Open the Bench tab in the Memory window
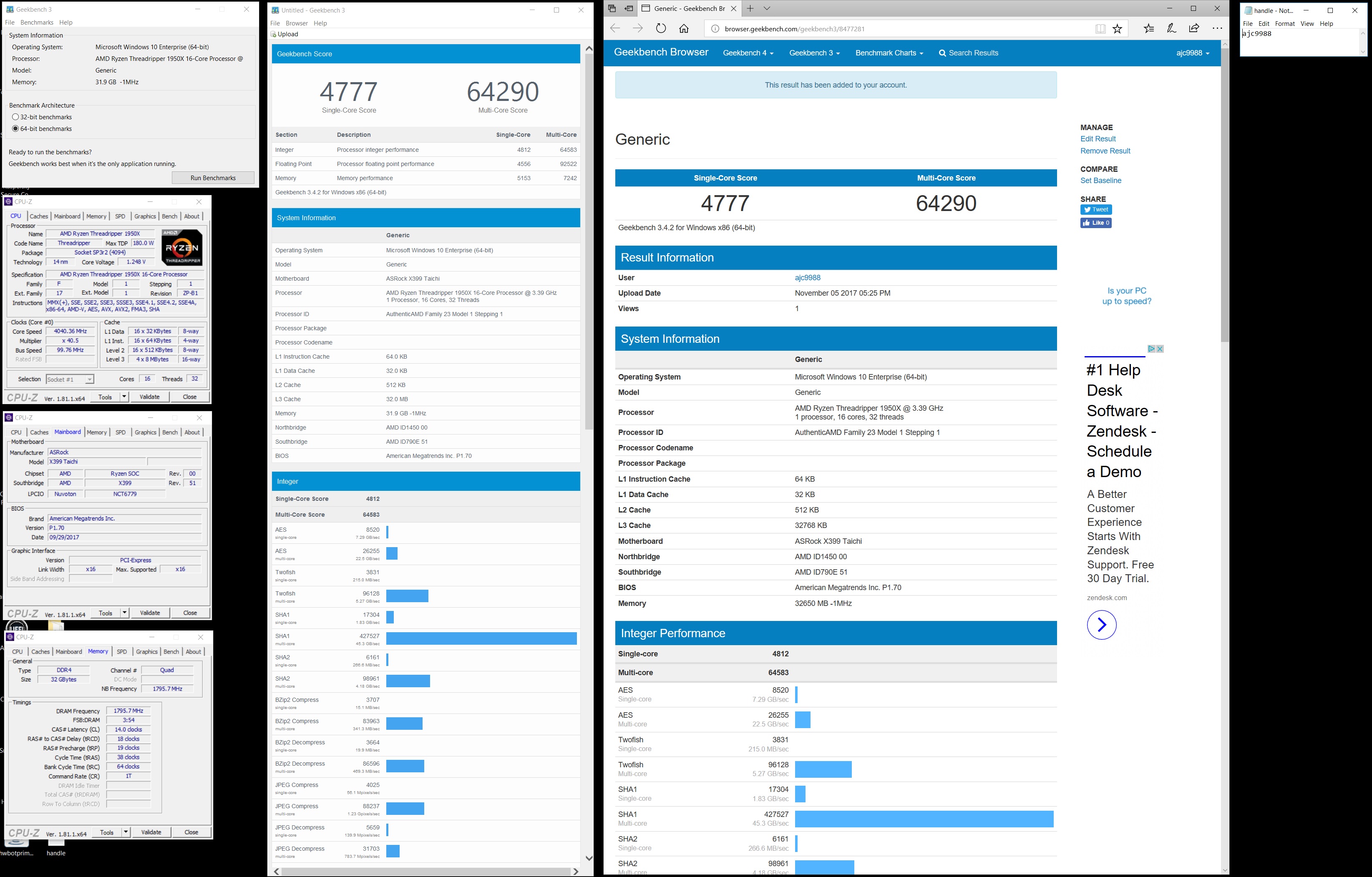The height and width of the screenshot is (877, 1372). pos(171,652)
